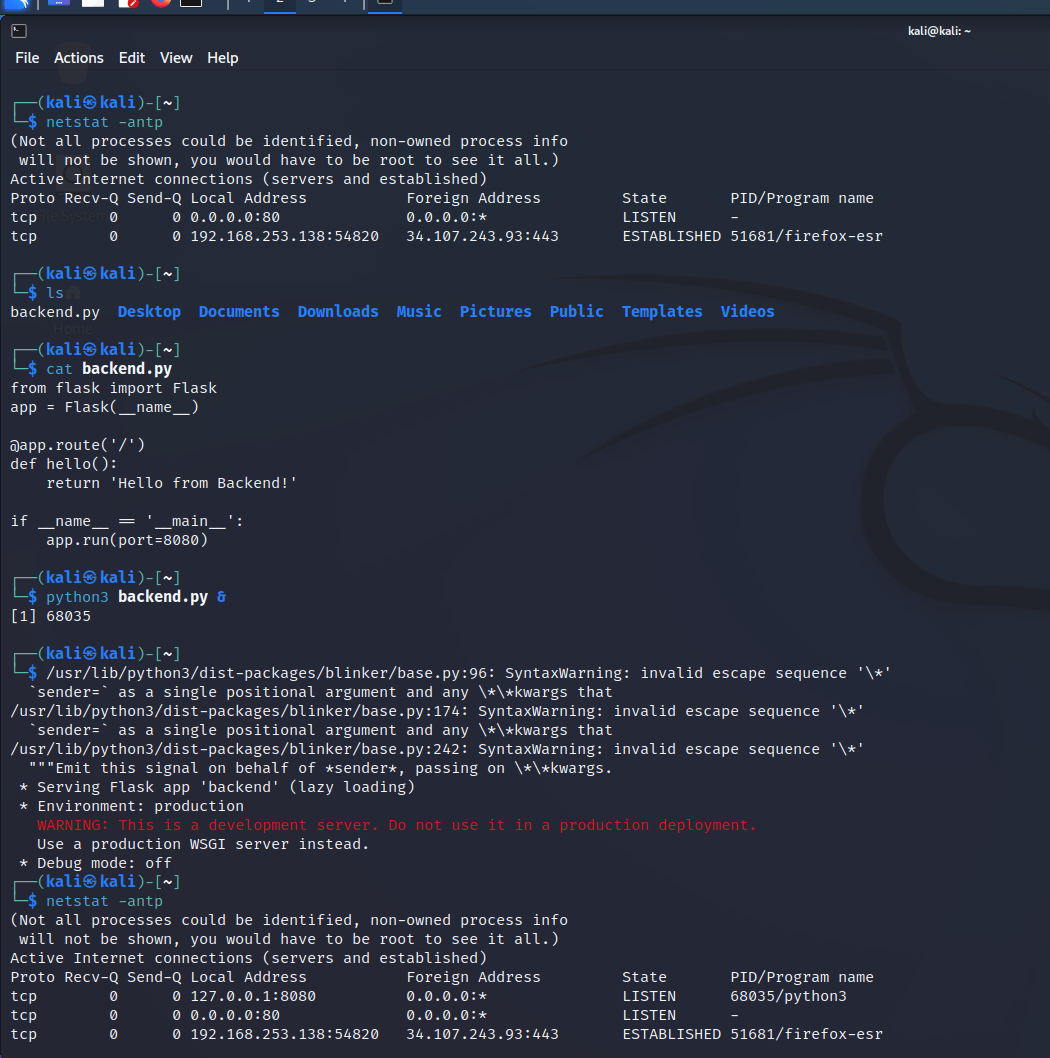Click the 'Public' directory name
Image resolution: width=1050 pixels, height=1058 pixels.
576,312
